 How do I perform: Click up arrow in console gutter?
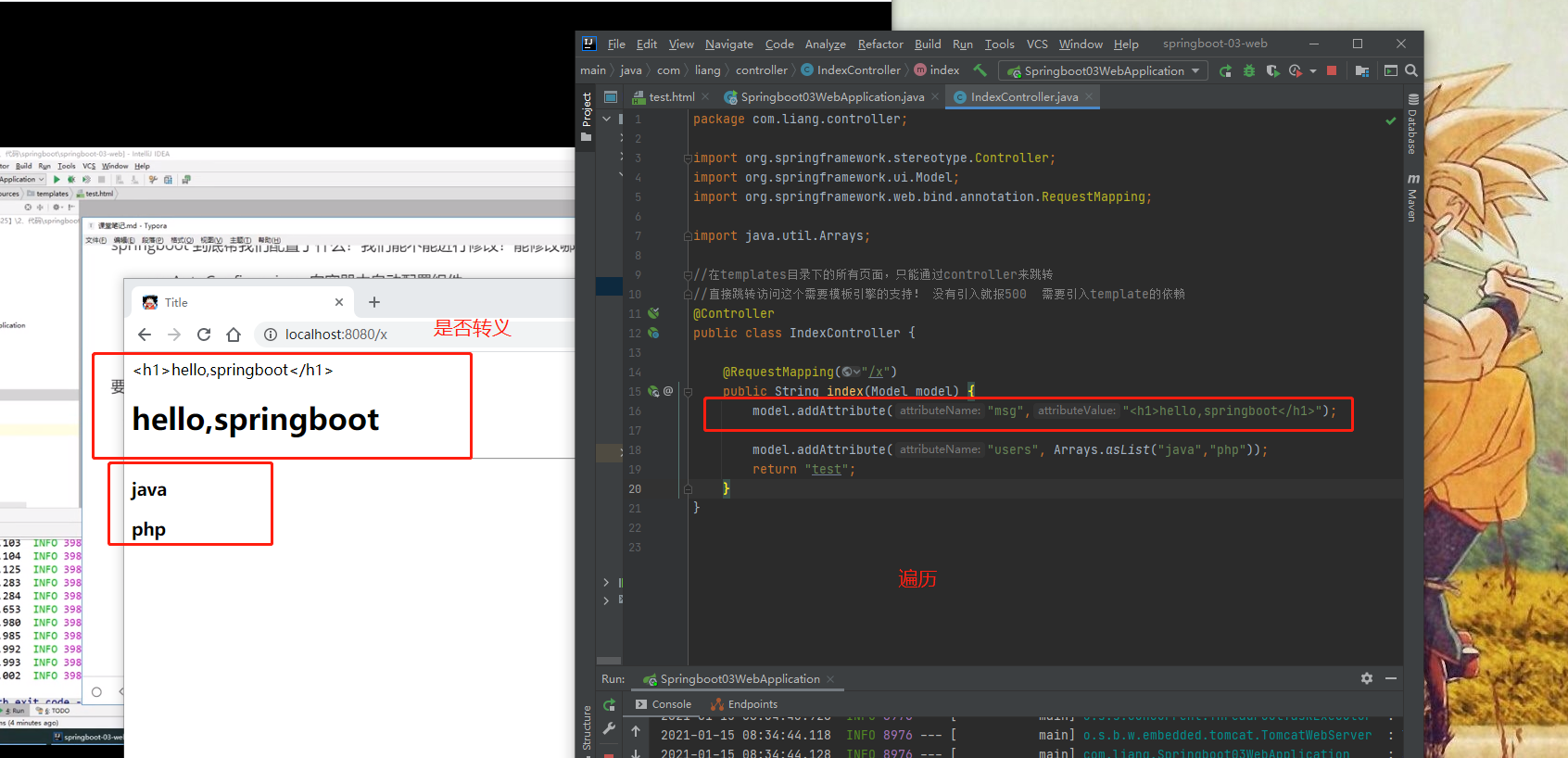636,731
